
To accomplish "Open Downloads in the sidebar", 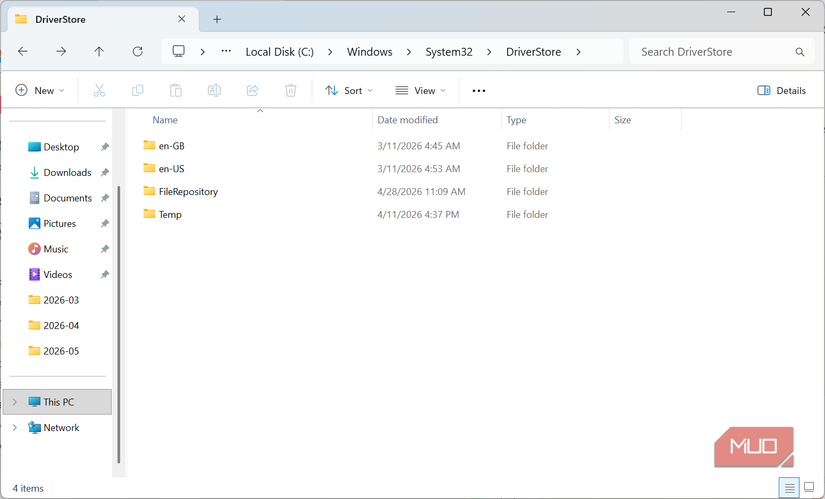I will 67,173.
